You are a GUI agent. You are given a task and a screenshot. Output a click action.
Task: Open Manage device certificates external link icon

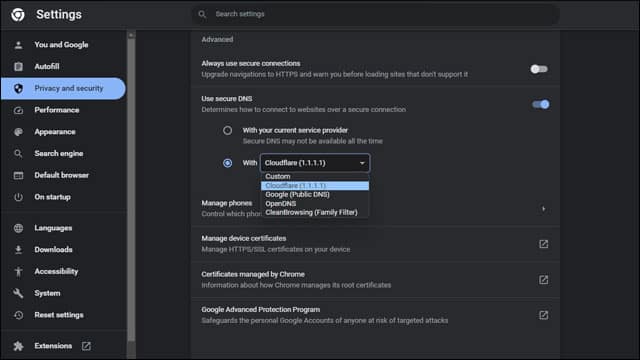click(543, 244)
